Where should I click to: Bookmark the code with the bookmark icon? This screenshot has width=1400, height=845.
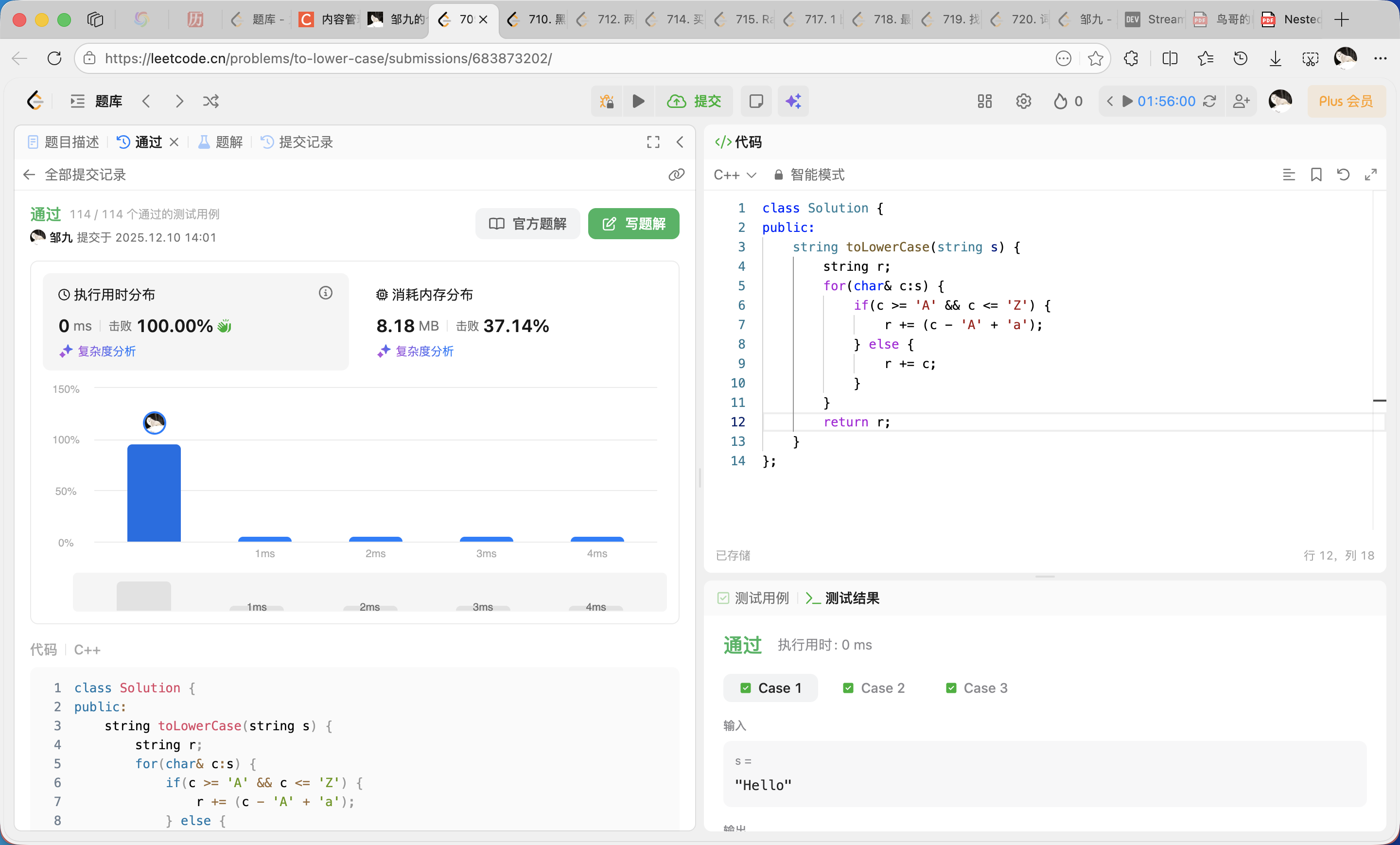(x=1317, y=175)
